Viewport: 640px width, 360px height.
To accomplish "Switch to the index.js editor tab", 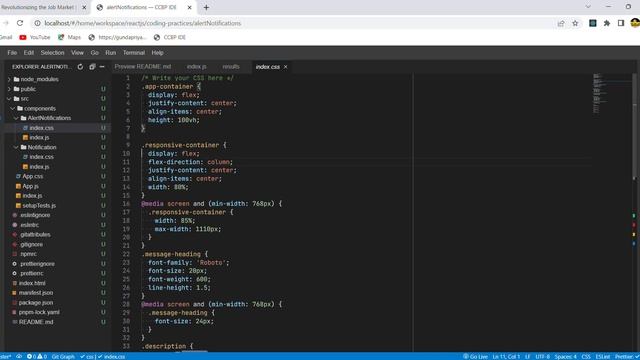I will pyautogui.click(x=197, y=67).
